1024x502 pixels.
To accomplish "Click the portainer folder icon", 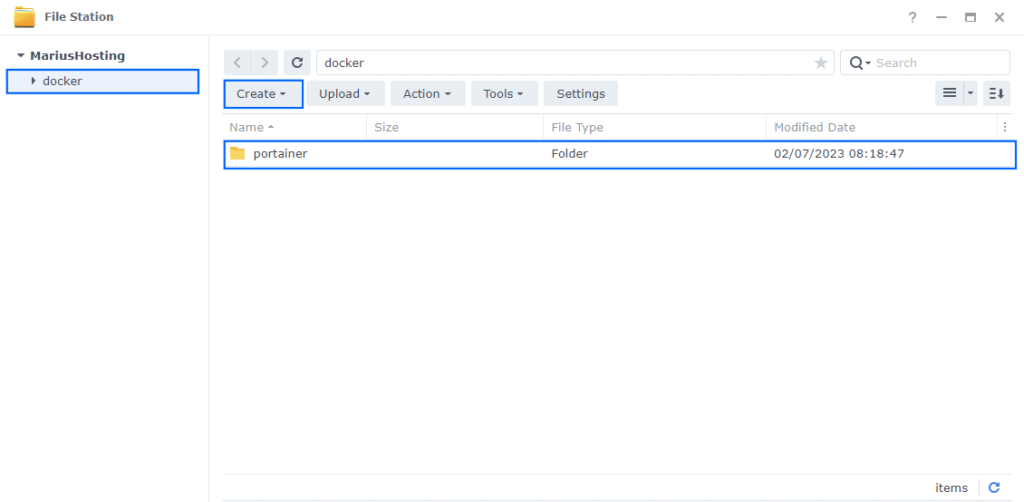I will [x=237, y=154].
